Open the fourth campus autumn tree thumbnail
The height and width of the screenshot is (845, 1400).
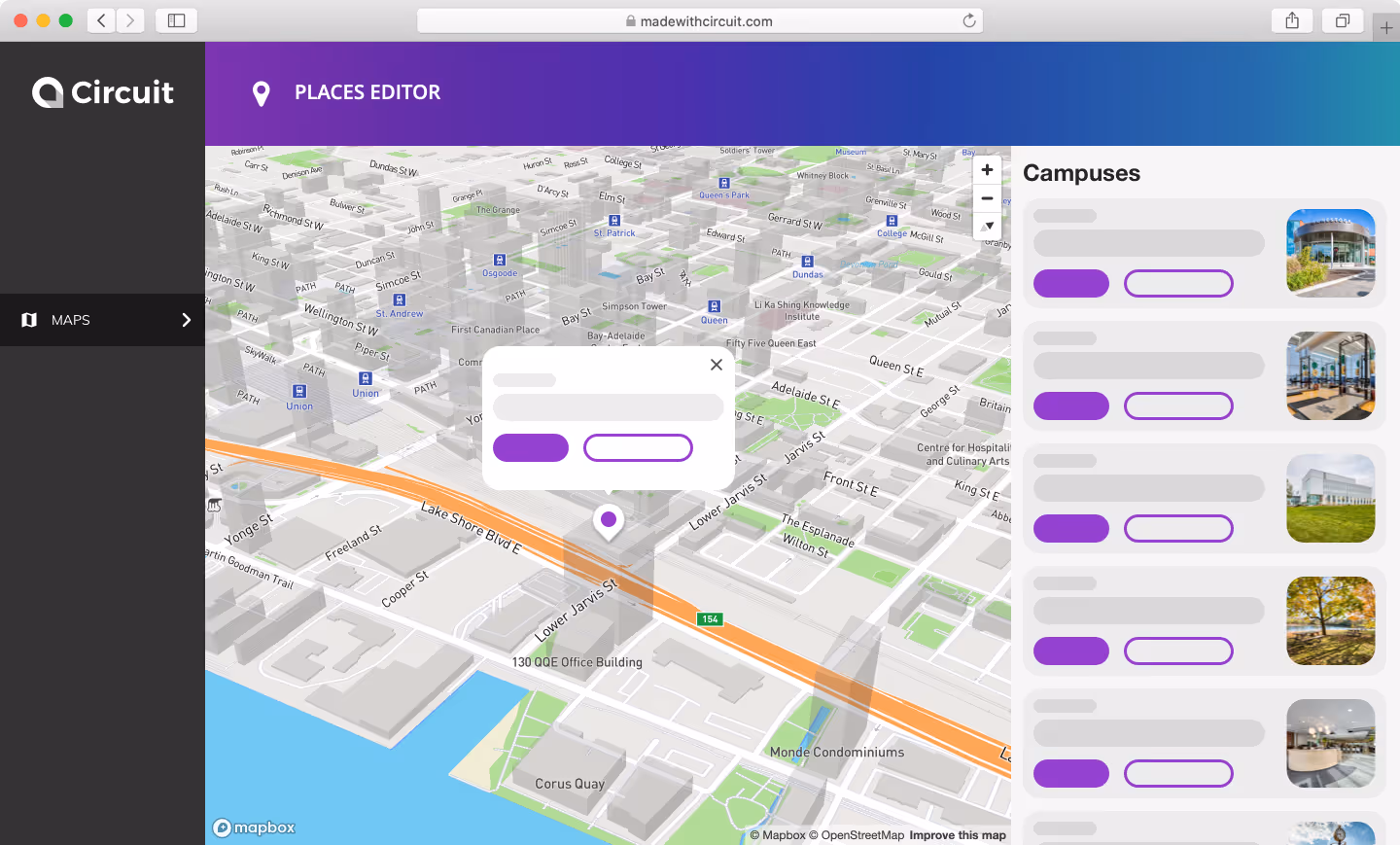coord(1331,620)
